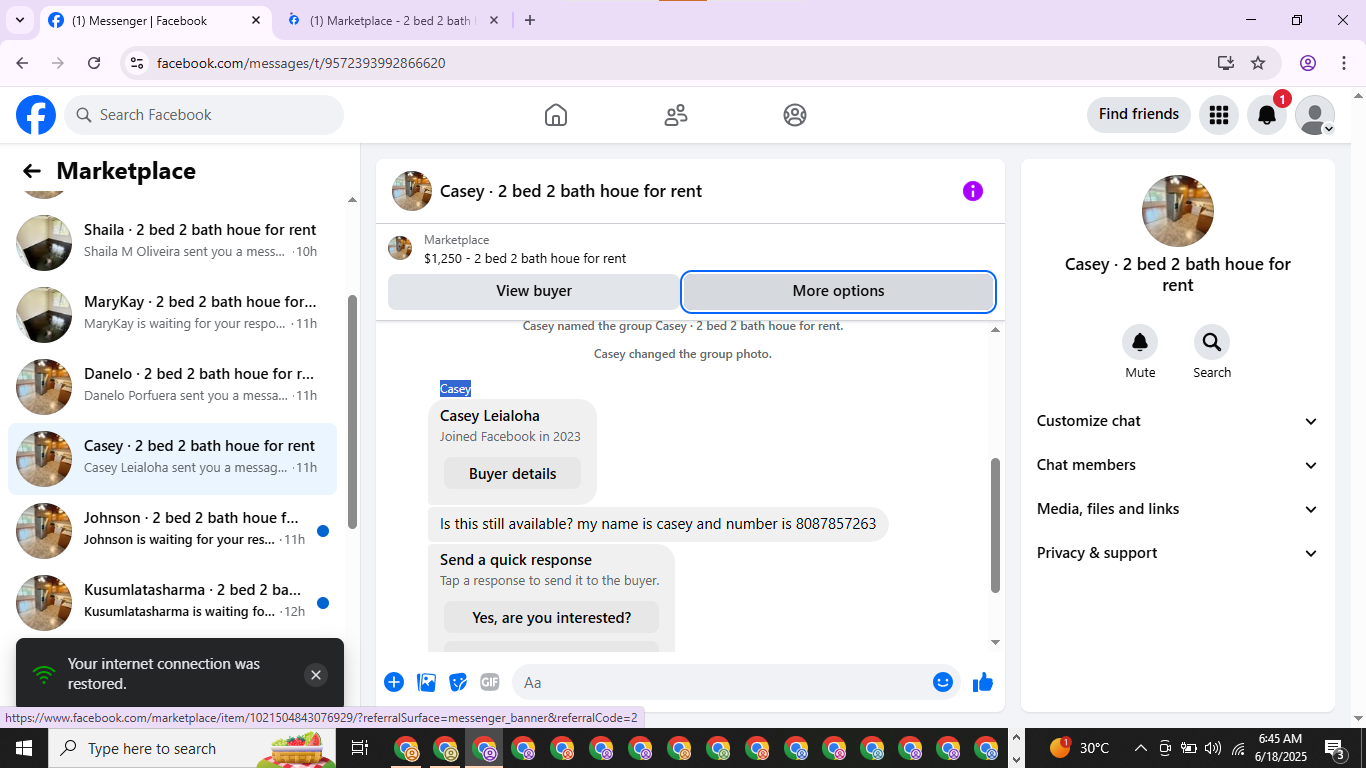Choose a sticker from the composer

click(x=458, y=682)
